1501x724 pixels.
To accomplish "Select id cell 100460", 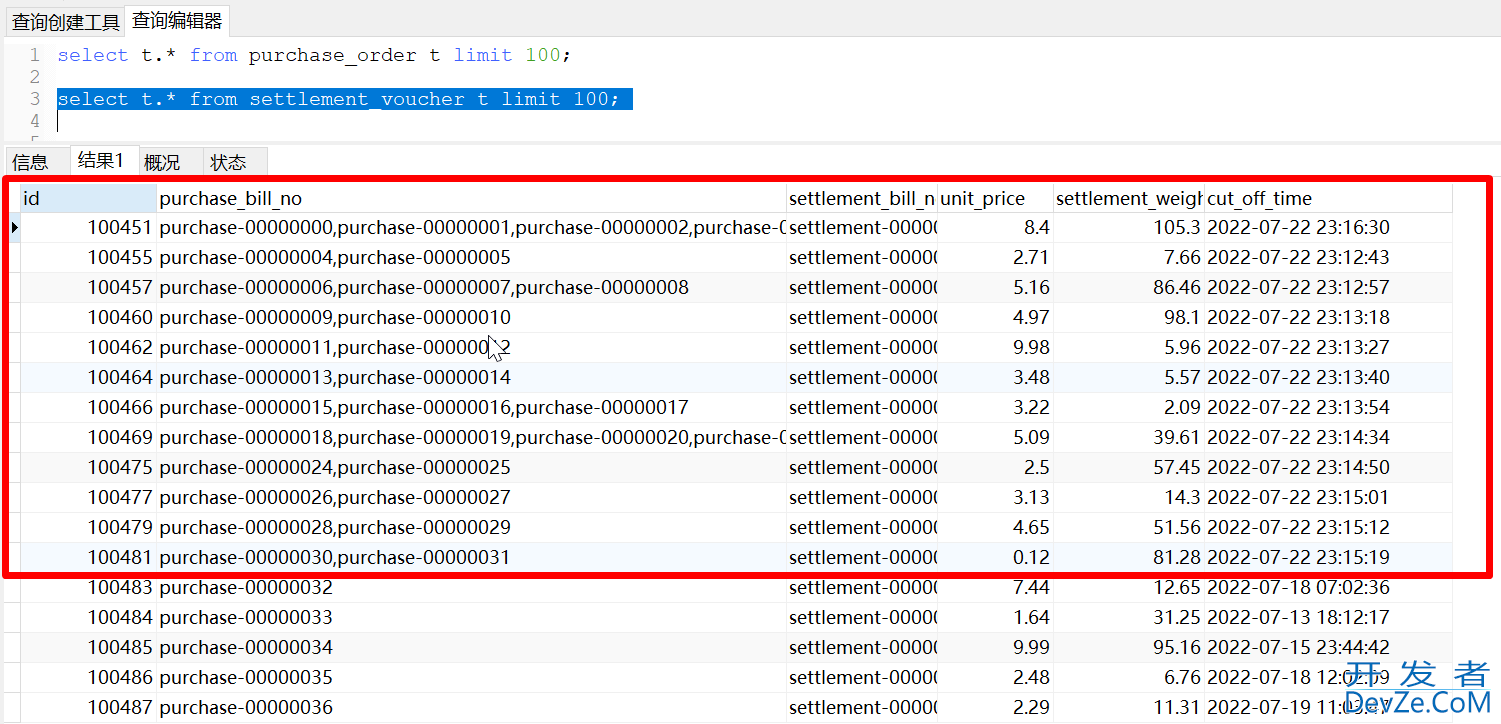I will tap(88, 317).
